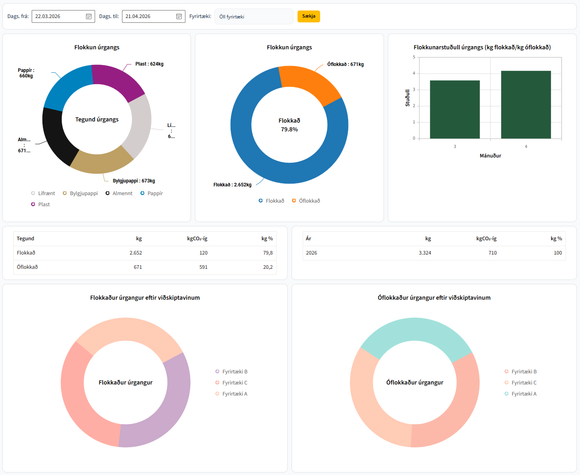580x475 pixels.
Task: Toggle Lífrænt legend item in waste type chart
Action: 43,193
